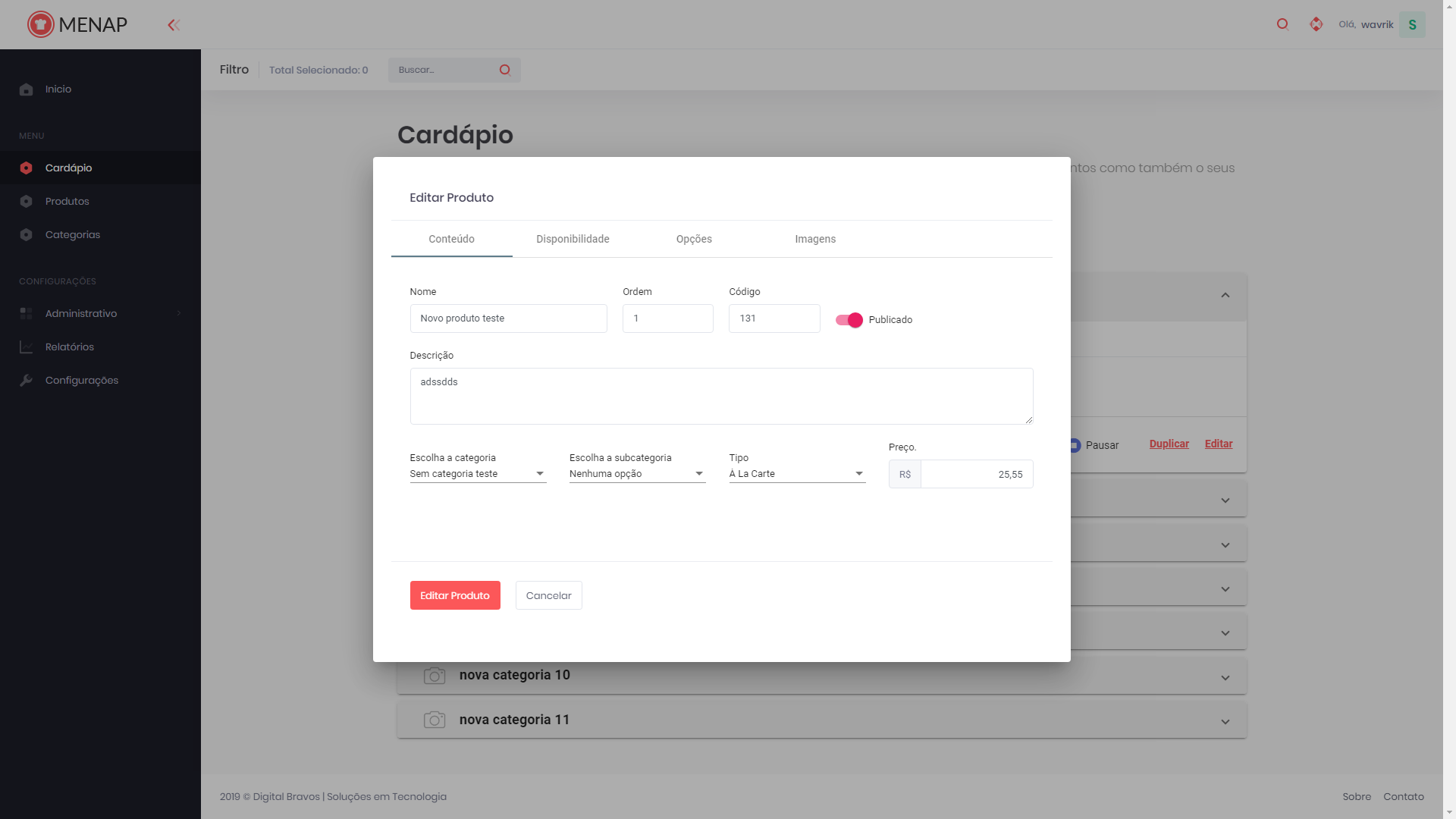Click the nova categoria 11 row title

(x=514, y=720)
